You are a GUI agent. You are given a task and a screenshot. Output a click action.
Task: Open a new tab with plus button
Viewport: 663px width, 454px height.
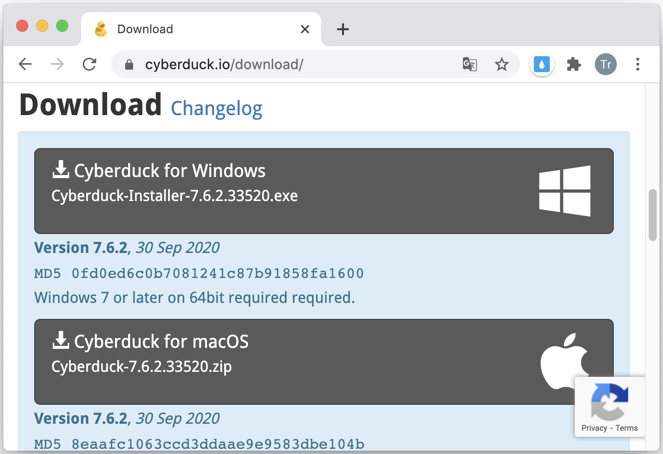point(342,29)
